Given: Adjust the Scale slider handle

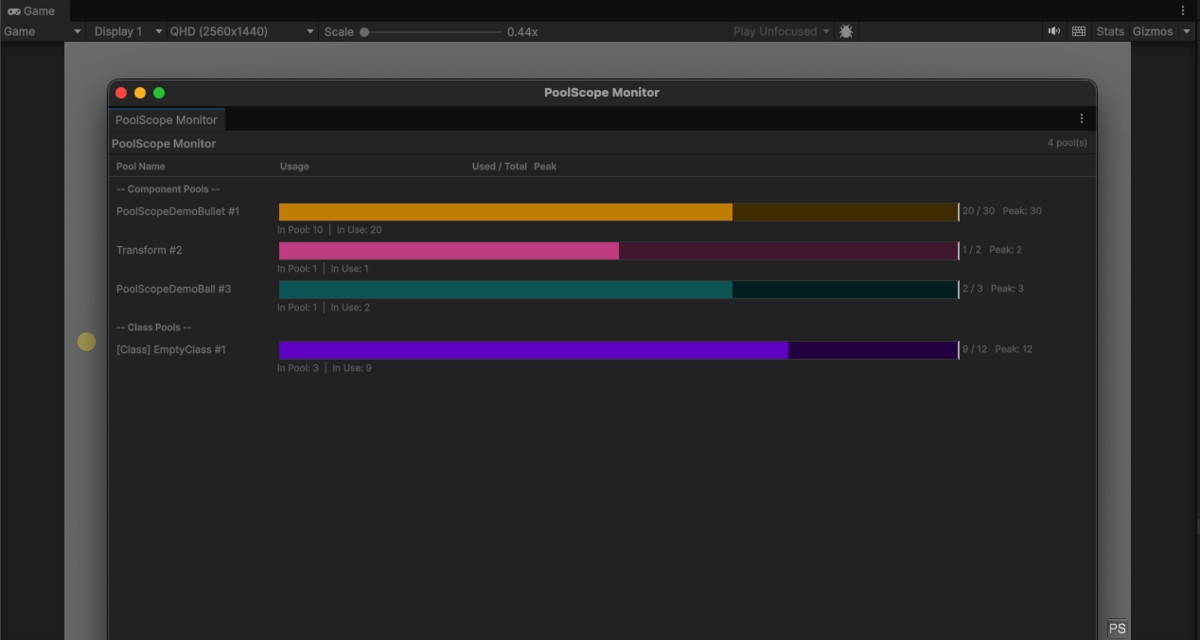Looking at the screenshot, I should click(364, 32).
